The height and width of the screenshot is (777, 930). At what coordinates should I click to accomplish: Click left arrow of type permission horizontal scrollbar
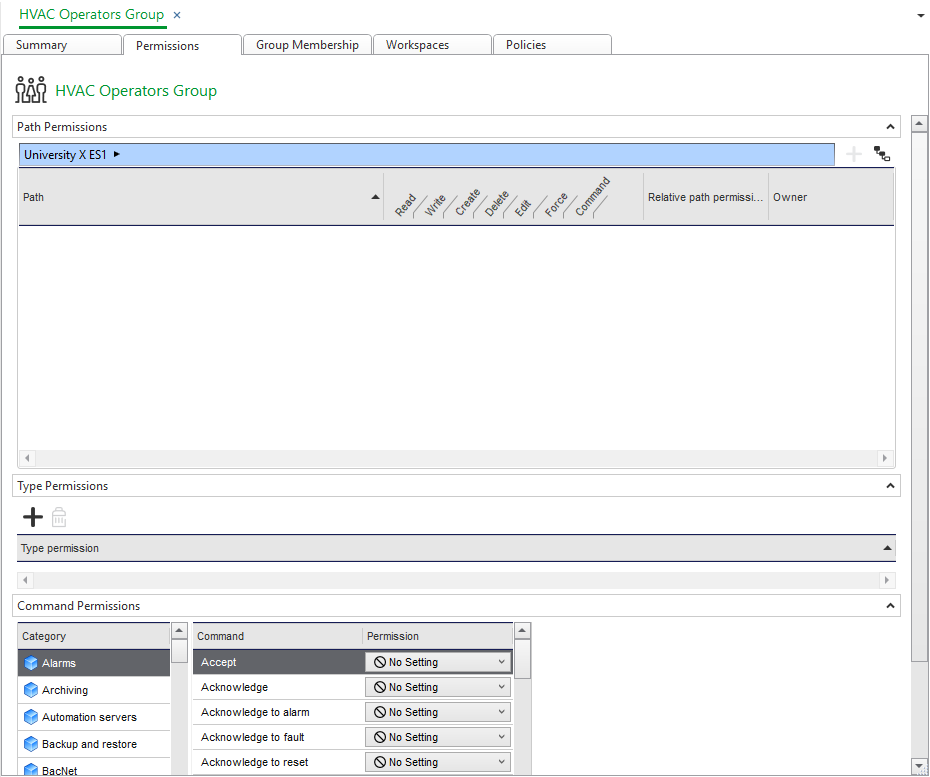(25, 579)
